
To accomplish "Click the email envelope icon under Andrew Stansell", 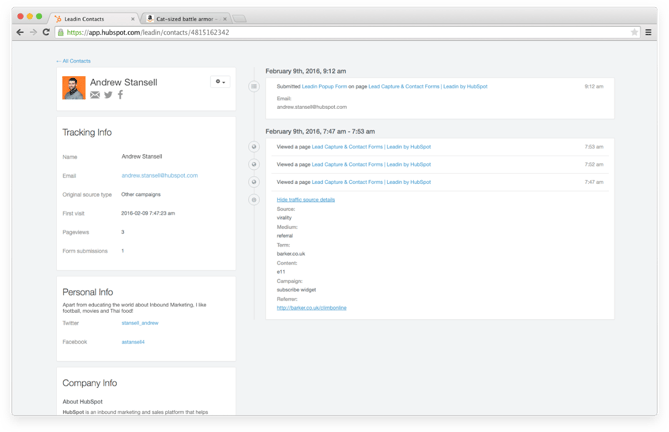I will tap(95, 95).
